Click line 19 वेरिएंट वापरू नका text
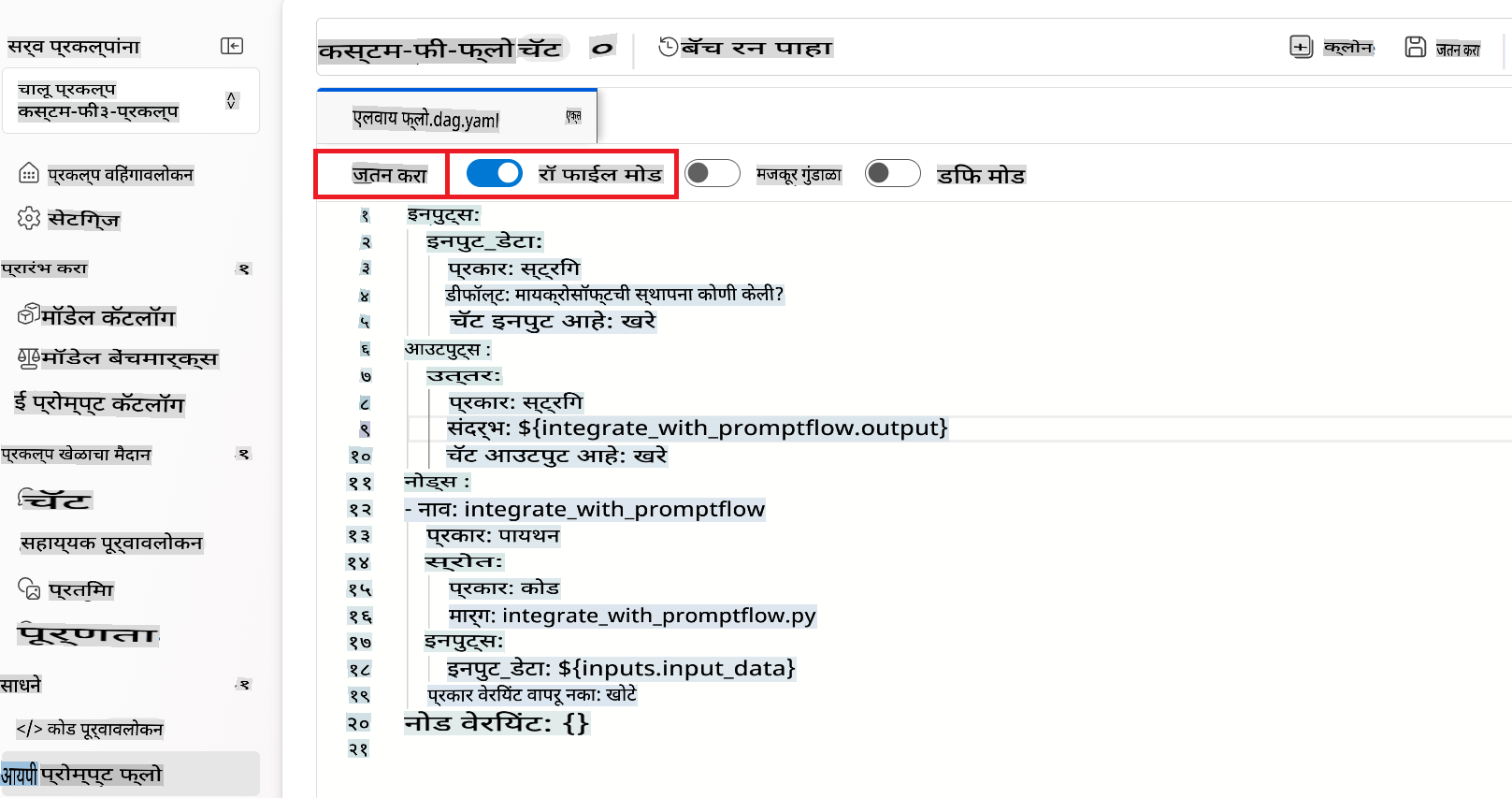Screen dimensions: 1512x798 [532, 695]
